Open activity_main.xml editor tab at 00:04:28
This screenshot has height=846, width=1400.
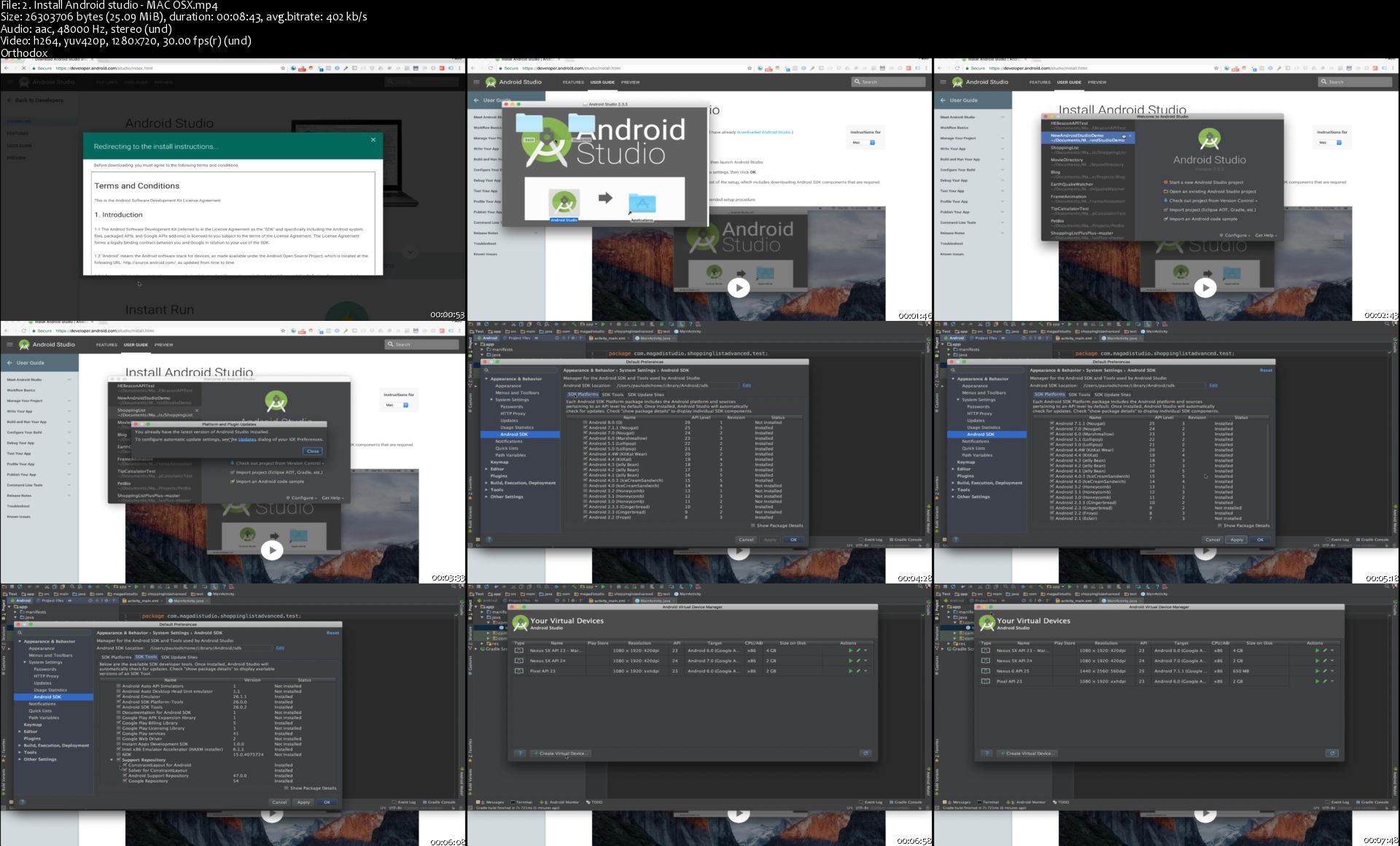pyautogui.click(x=610, y=338)
